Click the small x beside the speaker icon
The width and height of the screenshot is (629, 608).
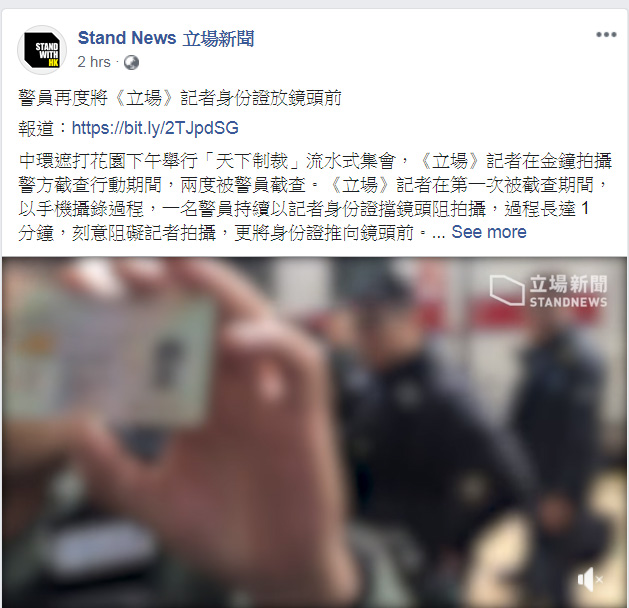[599, 580]
